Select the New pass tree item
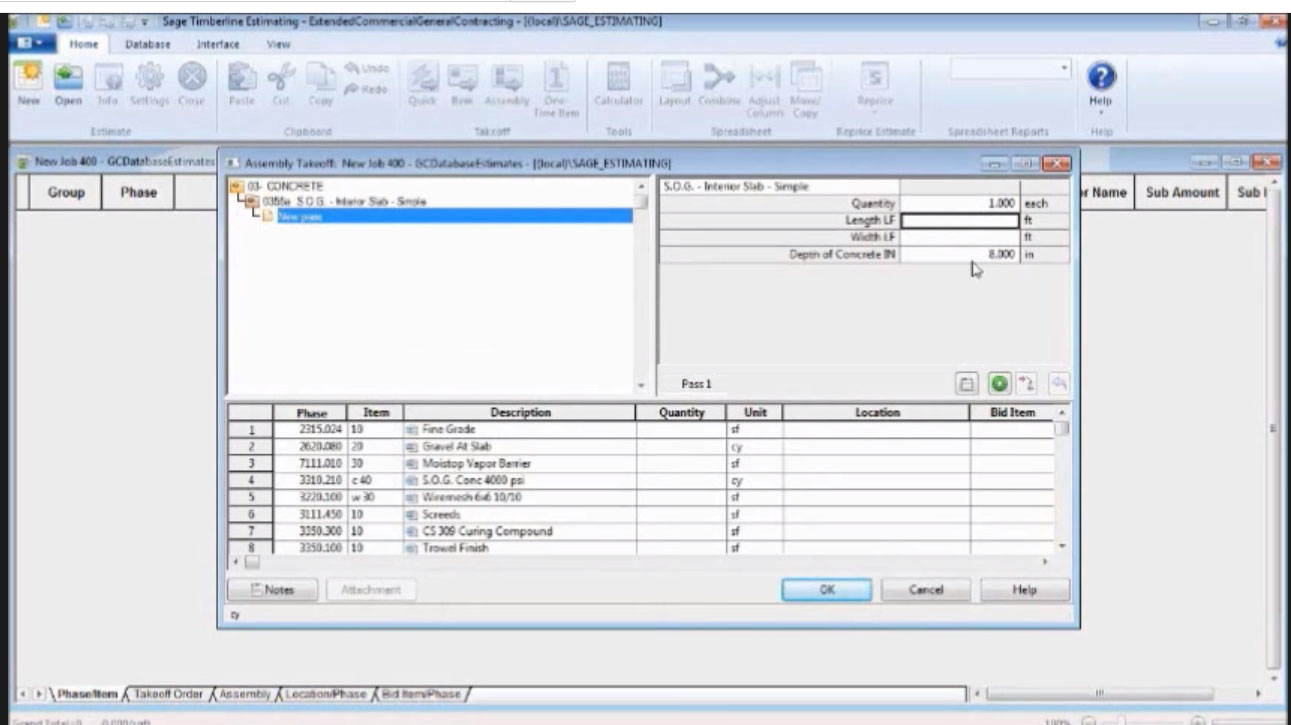The width and height of the screenshot is (1291, 725). click(x=454, y=216)
